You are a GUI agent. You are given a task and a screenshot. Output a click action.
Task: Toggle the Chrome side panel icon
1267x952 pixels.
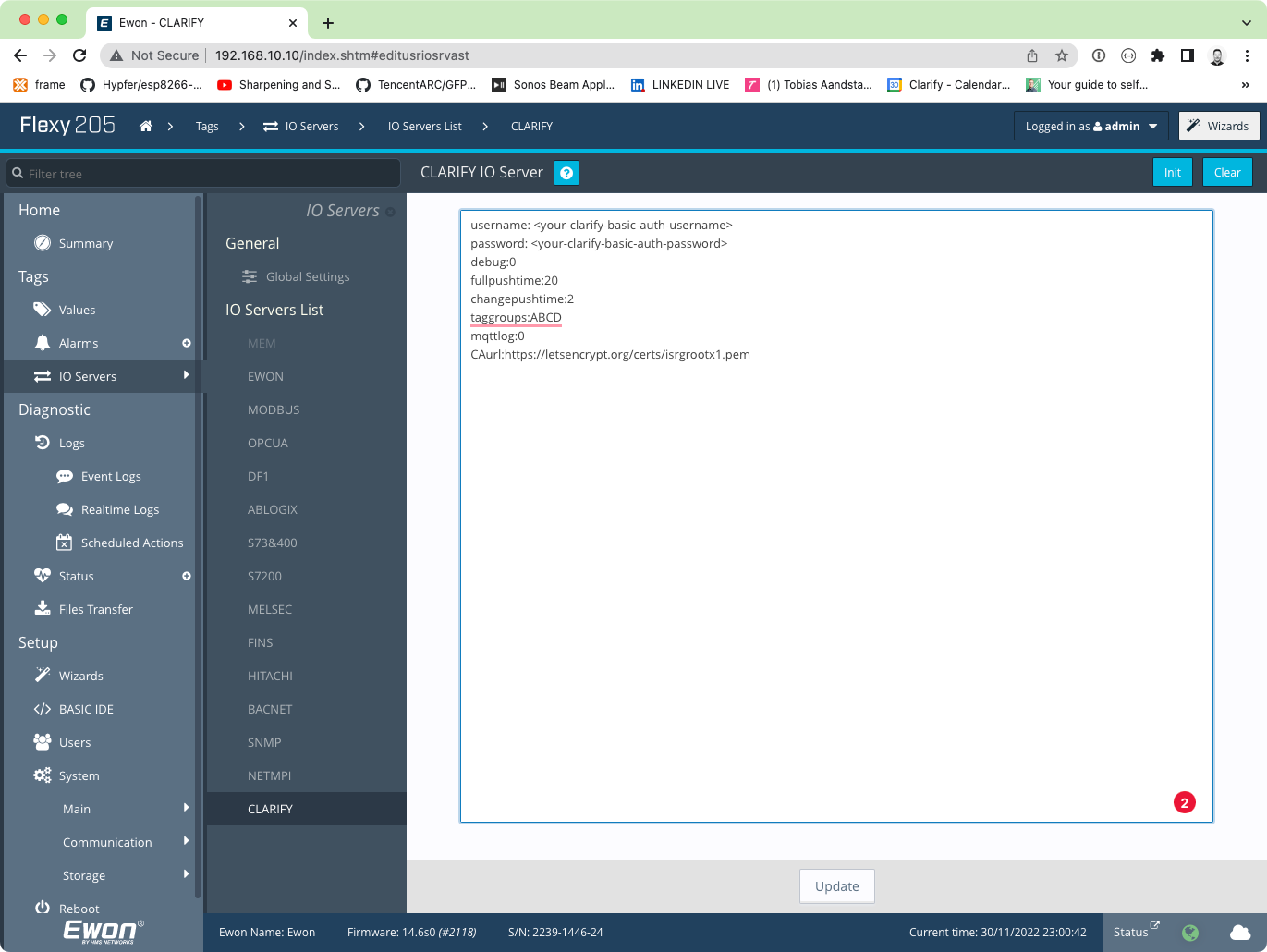[1188, 55]
